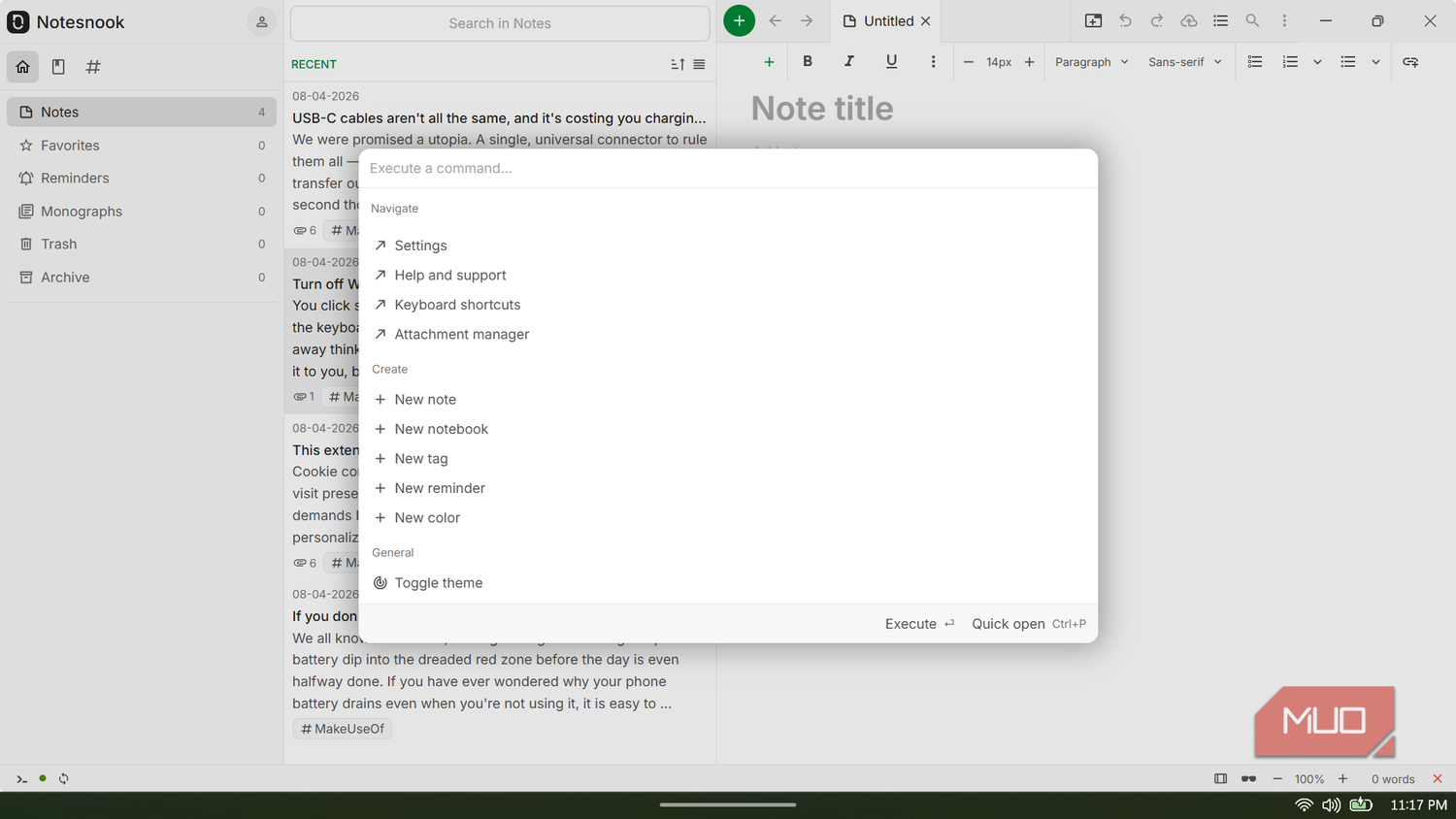Focus the Execute a command field

tap(728, 168)
